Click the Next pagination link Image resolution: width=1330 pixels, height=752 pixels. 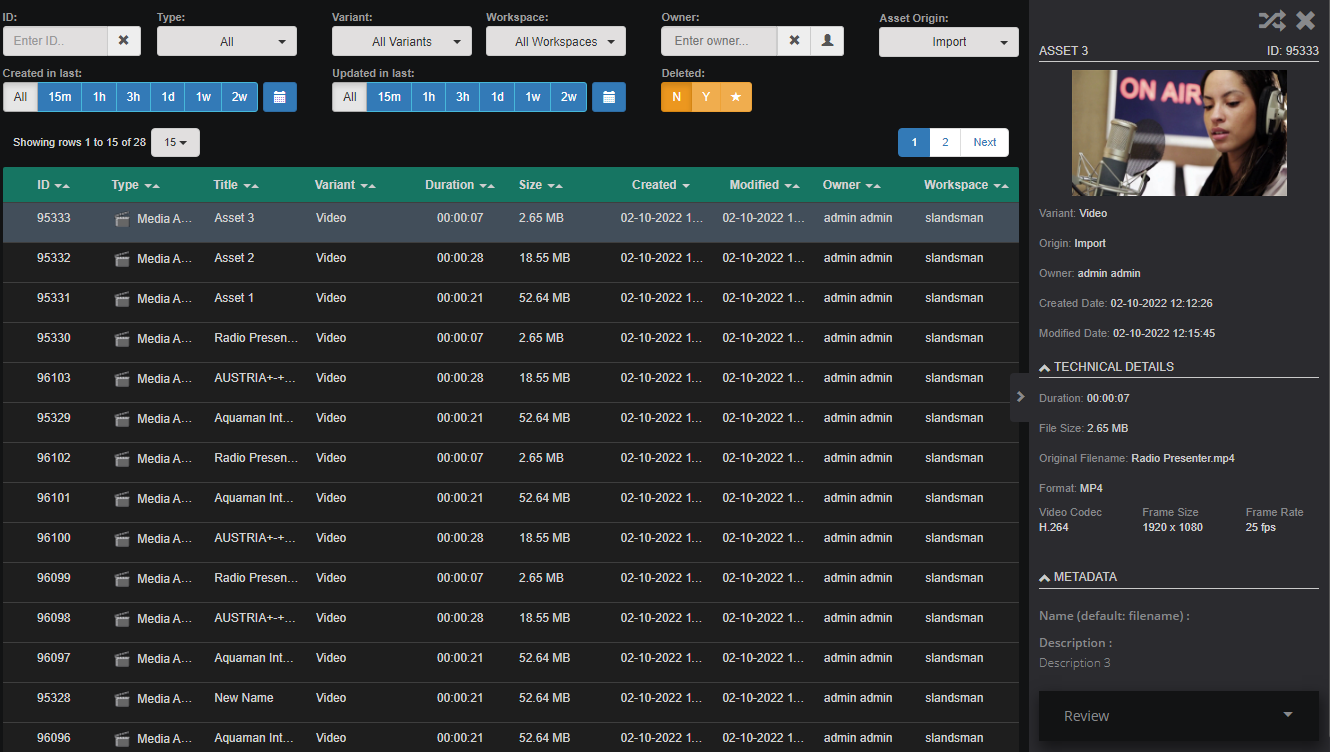pyautogui.click(x=984, y=142)
